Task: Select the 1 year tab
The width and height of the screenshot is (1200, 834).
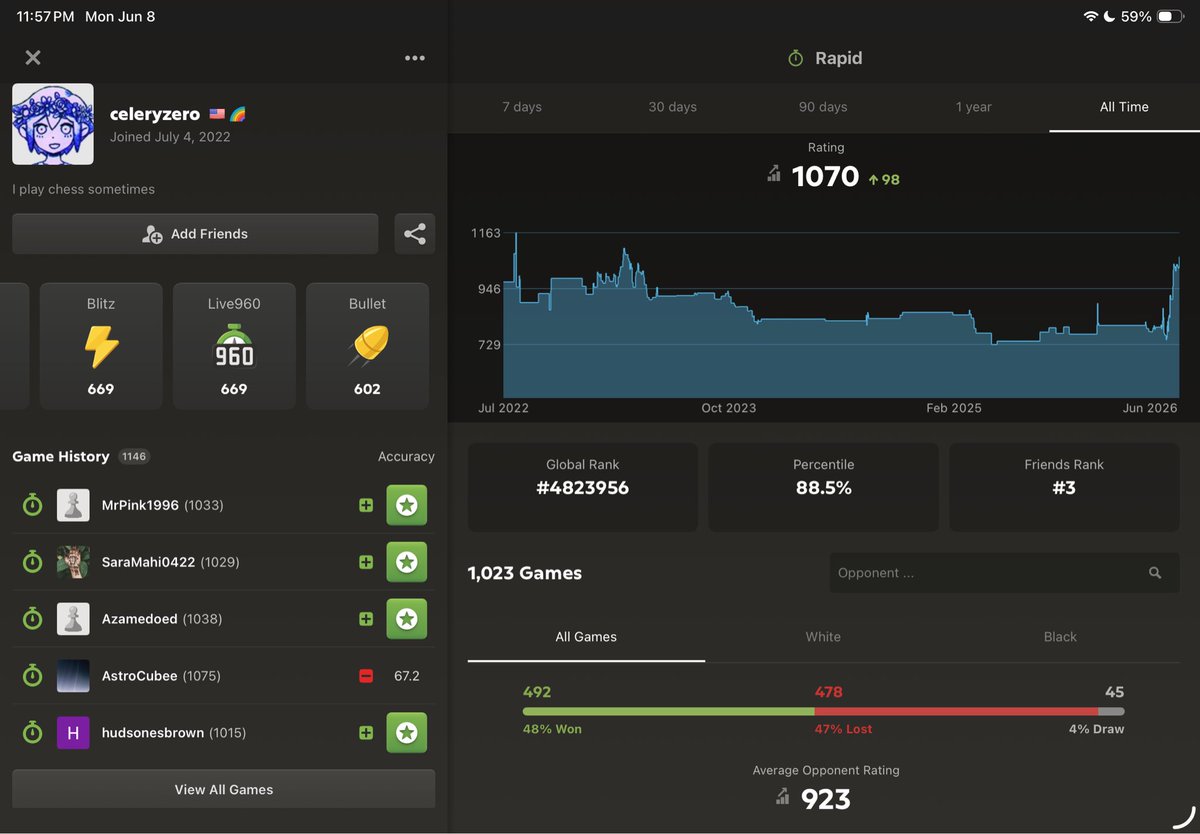Action: click(974, 107)
